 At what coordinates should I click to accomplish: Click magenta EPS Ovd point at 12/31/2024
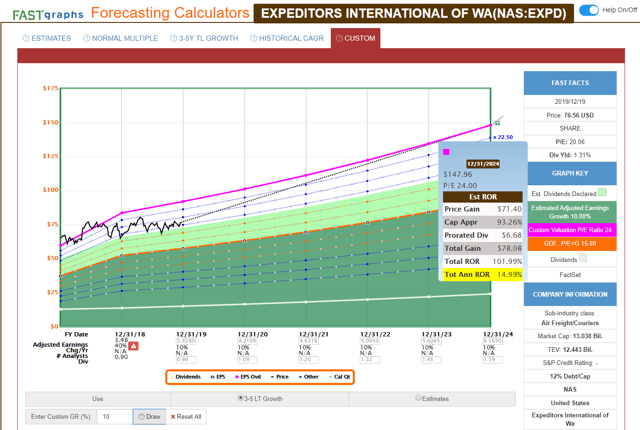point(491,125)
